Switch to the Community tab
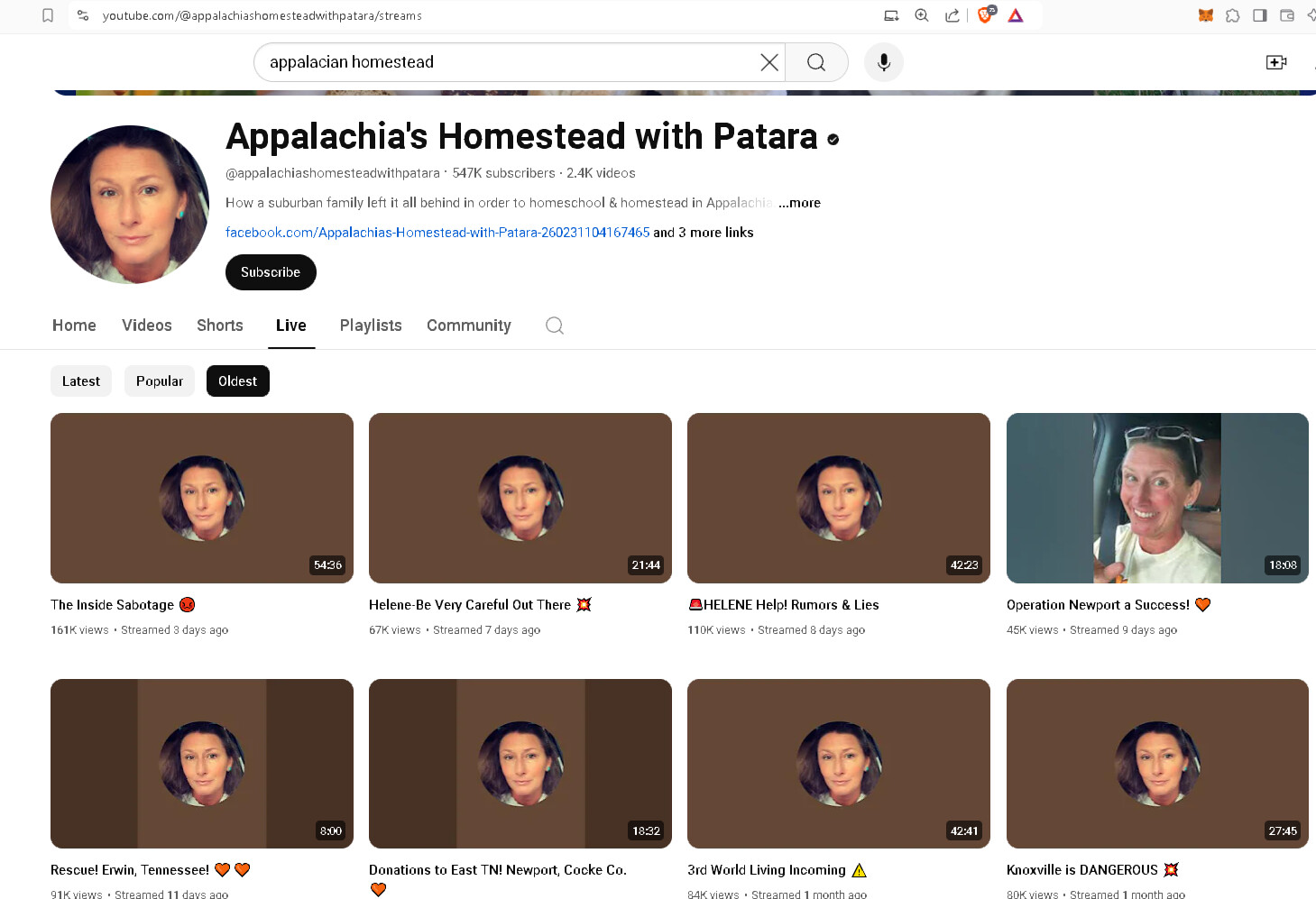Image resolution: width=1316 pixels, height=899 pixels. point(469,326)
